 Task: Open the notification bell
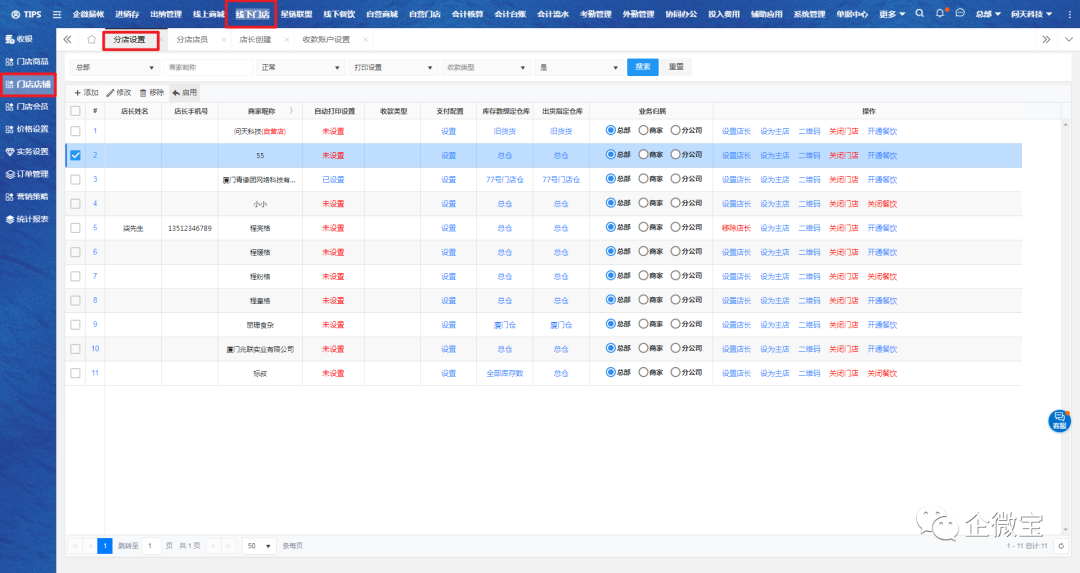click(940, 14)
